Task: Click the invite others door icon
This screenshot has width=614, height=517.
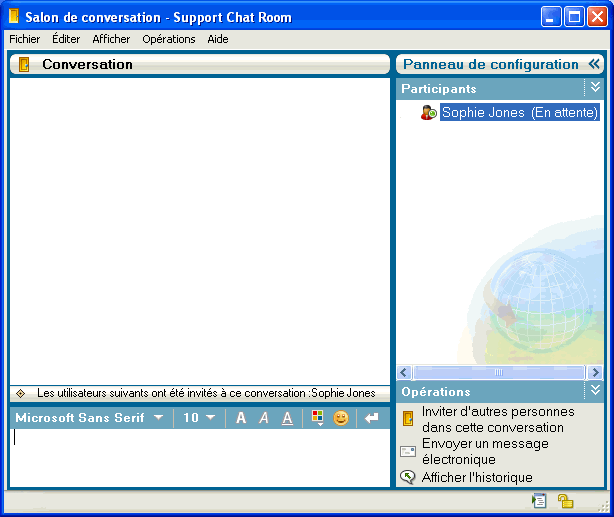Action: point(408,419)
